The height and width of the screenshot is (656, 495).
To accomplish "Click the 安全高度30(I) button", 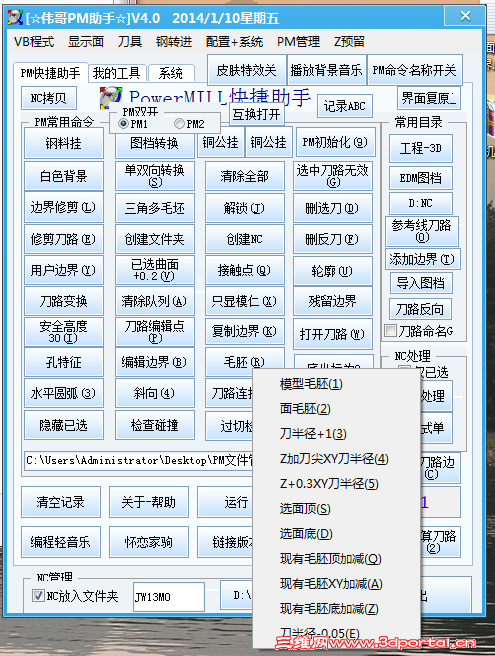I will tap(64, 332).
